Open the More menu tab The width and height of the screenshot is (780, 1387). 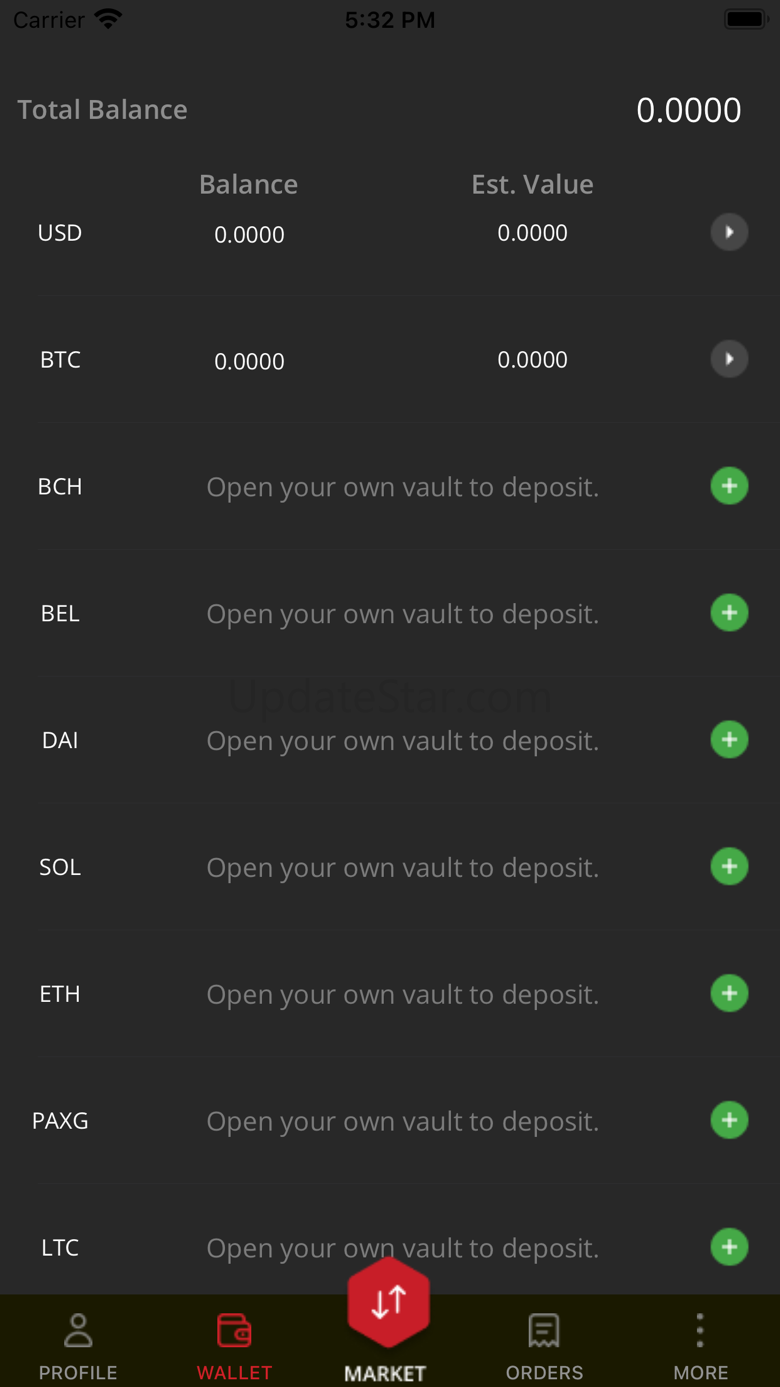[700, 1346]
